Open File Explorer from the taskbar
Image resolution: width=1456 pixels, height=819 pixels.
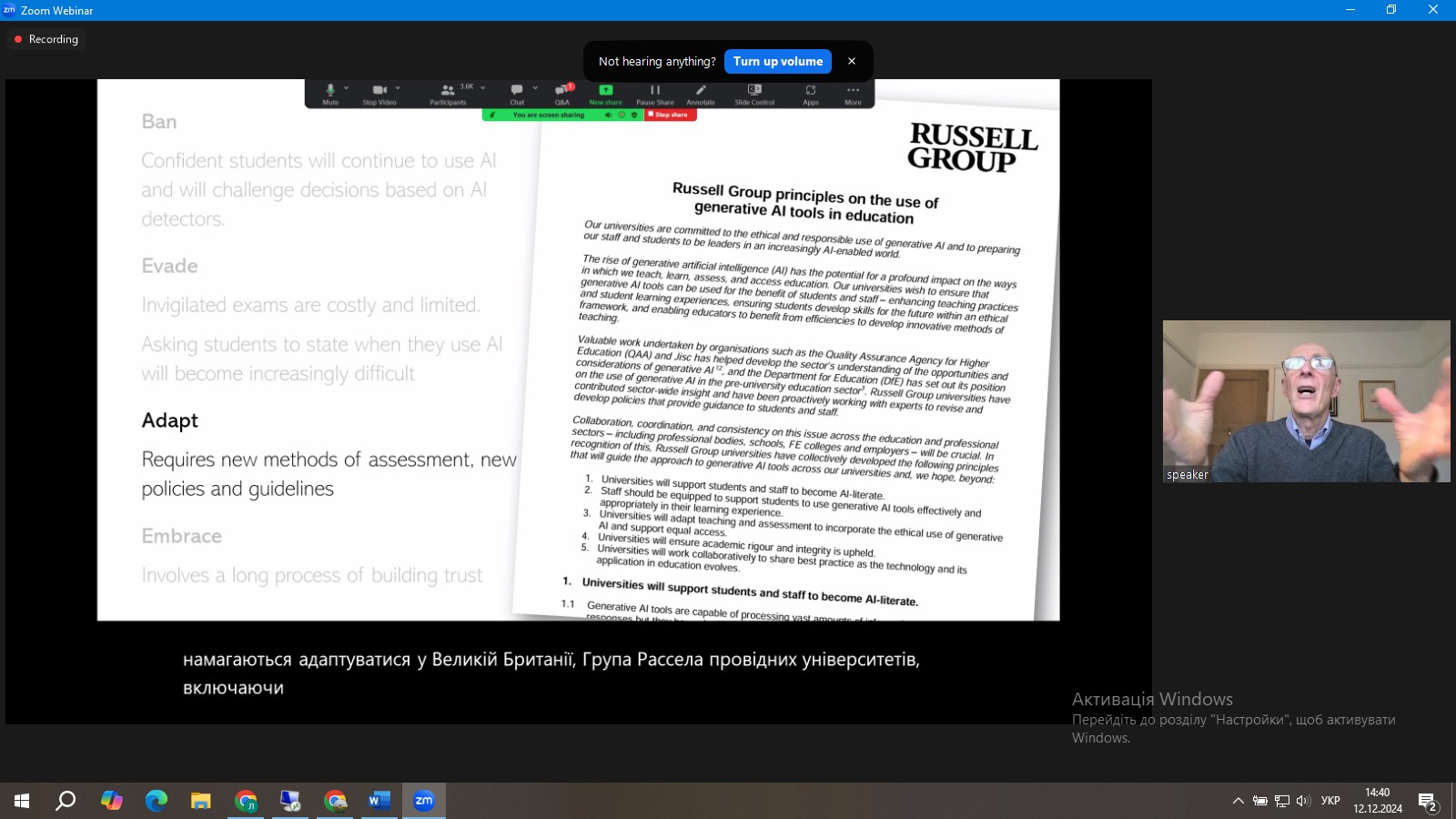coord(201,801)
